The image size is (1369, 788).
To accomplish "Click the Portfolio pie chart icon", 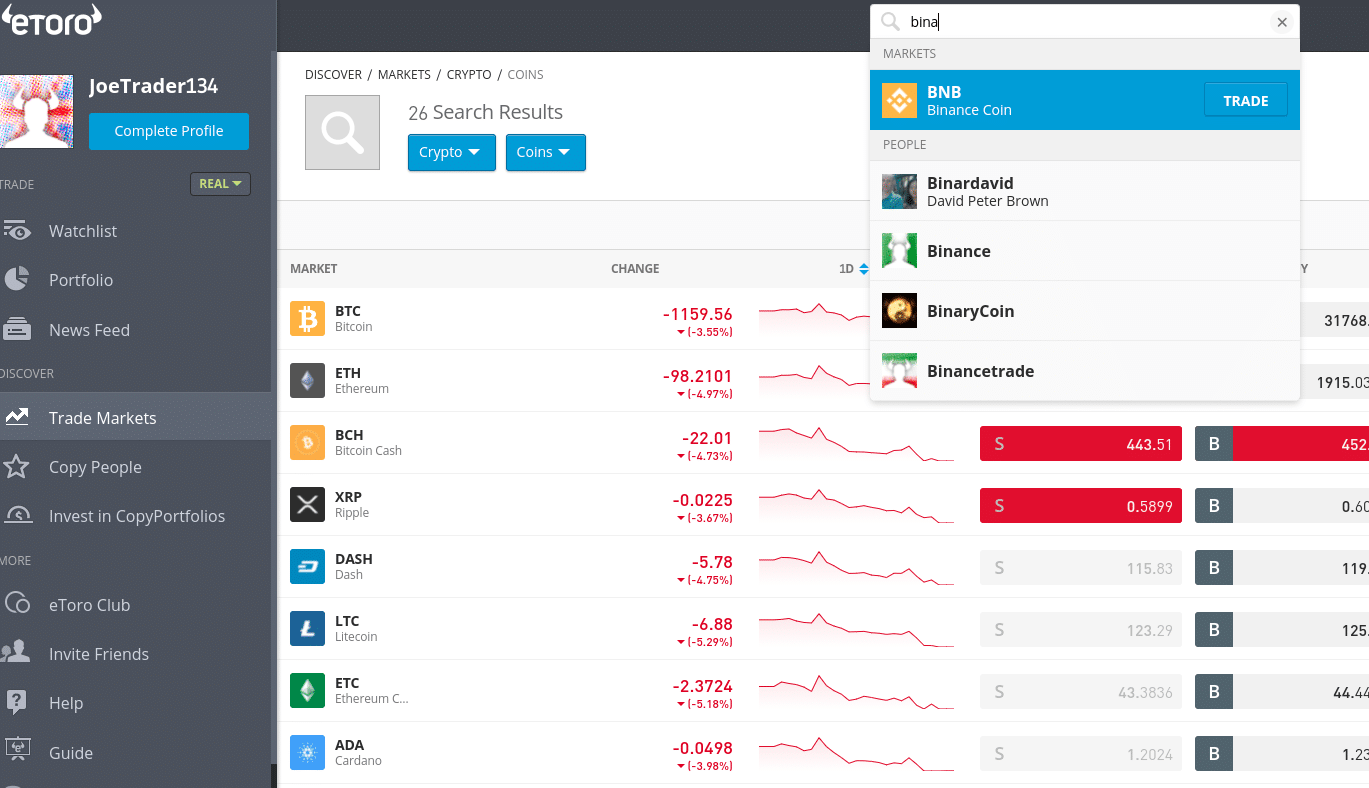I will tap(16, 280).
